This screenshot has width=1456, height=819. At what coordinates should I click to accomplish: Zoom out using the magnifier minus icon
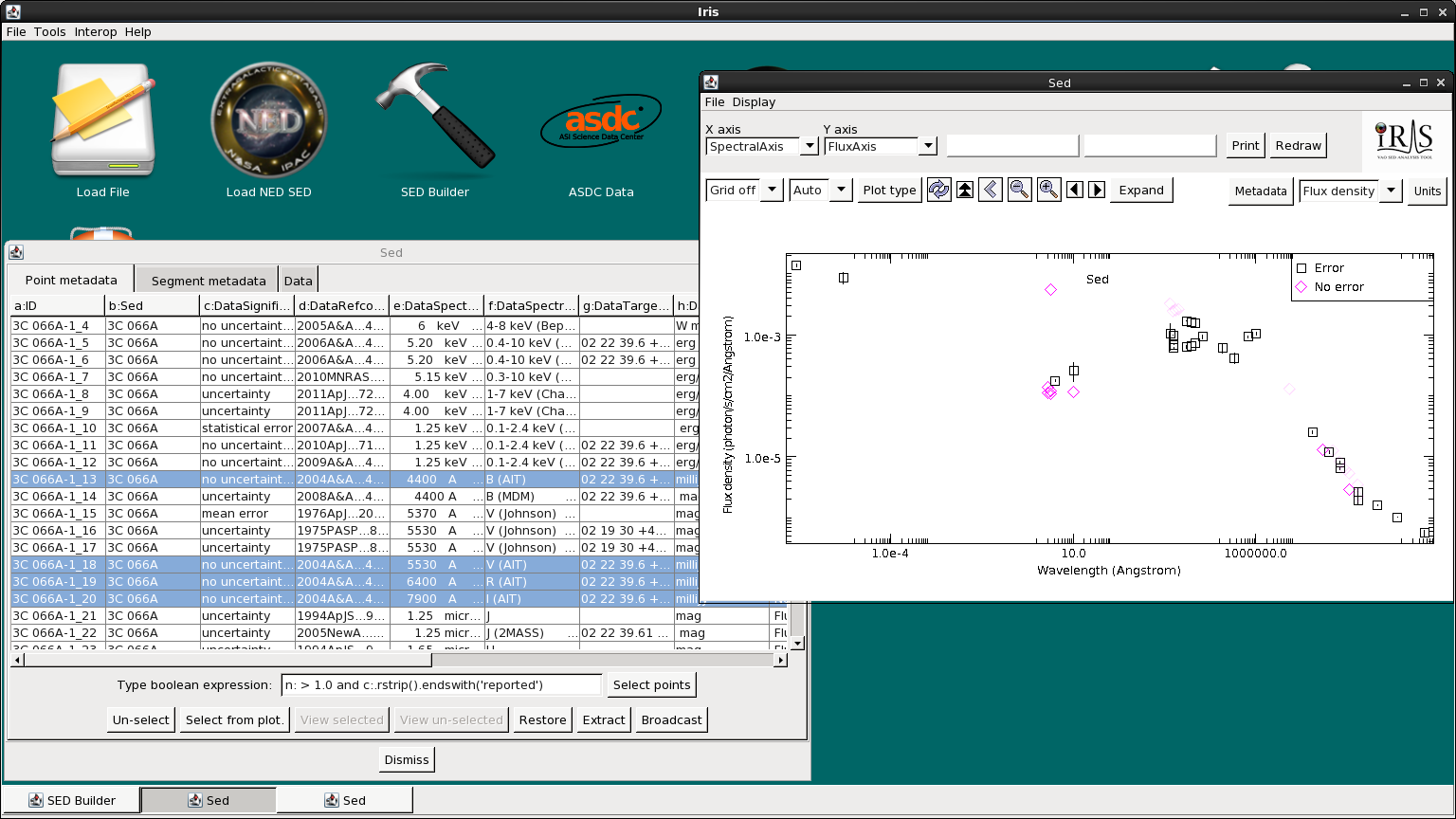[x=1019, y=190]
